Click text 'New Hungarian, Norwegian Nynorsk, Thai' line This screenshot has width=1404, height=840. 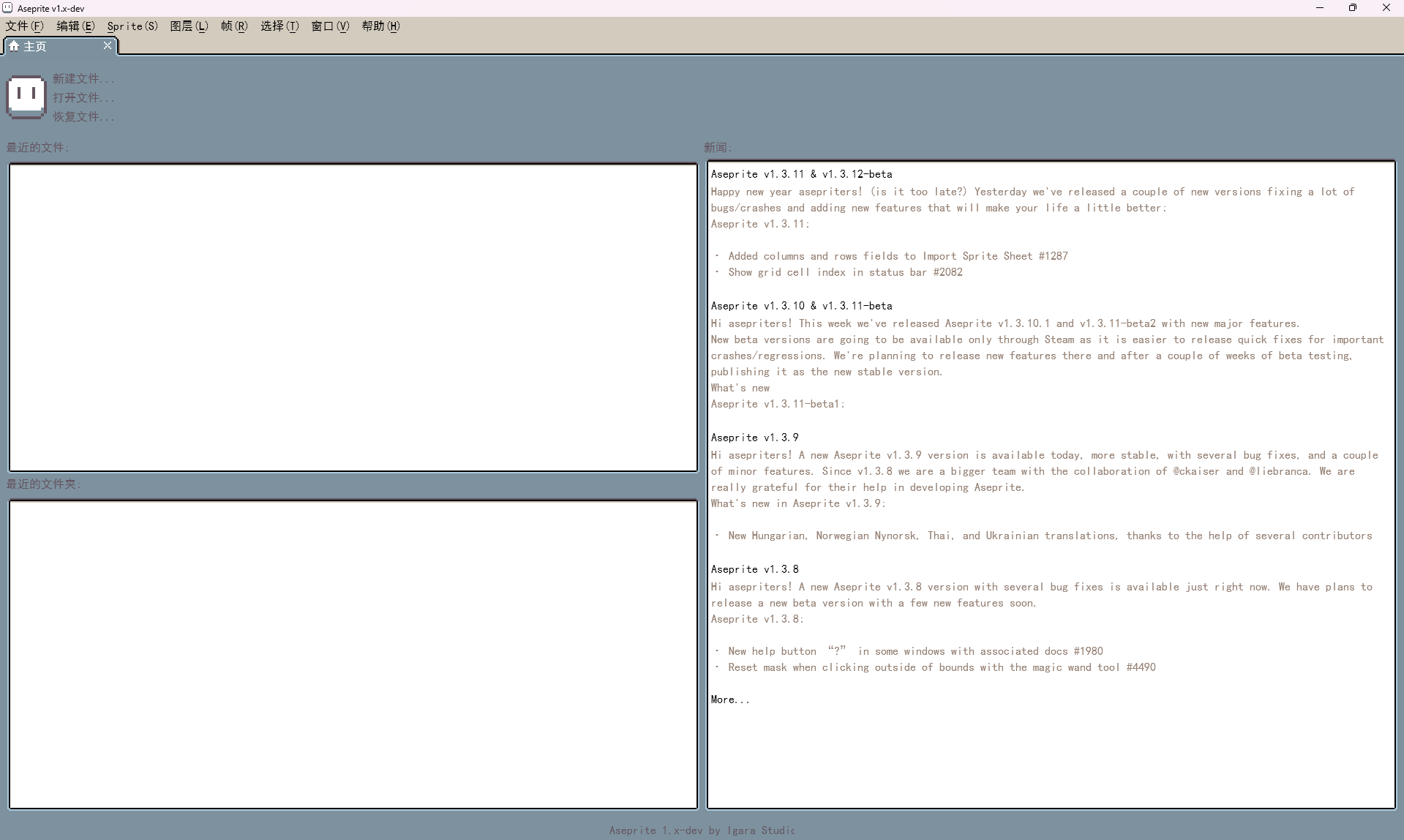(1050, 536)
